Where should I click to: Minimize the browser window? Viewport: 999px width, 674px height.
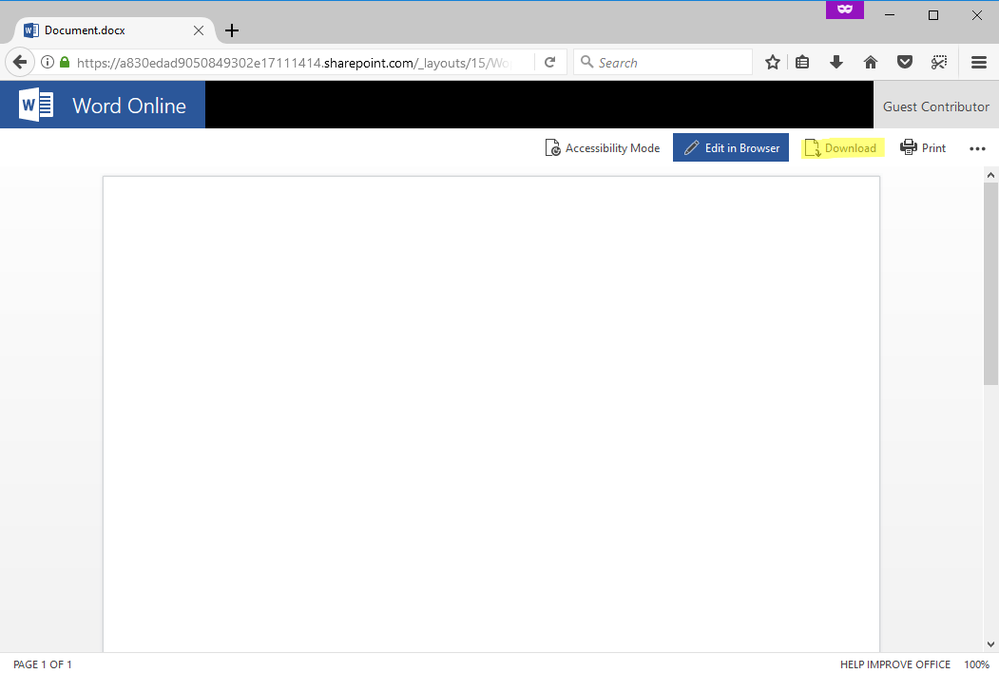coord(890,15)
